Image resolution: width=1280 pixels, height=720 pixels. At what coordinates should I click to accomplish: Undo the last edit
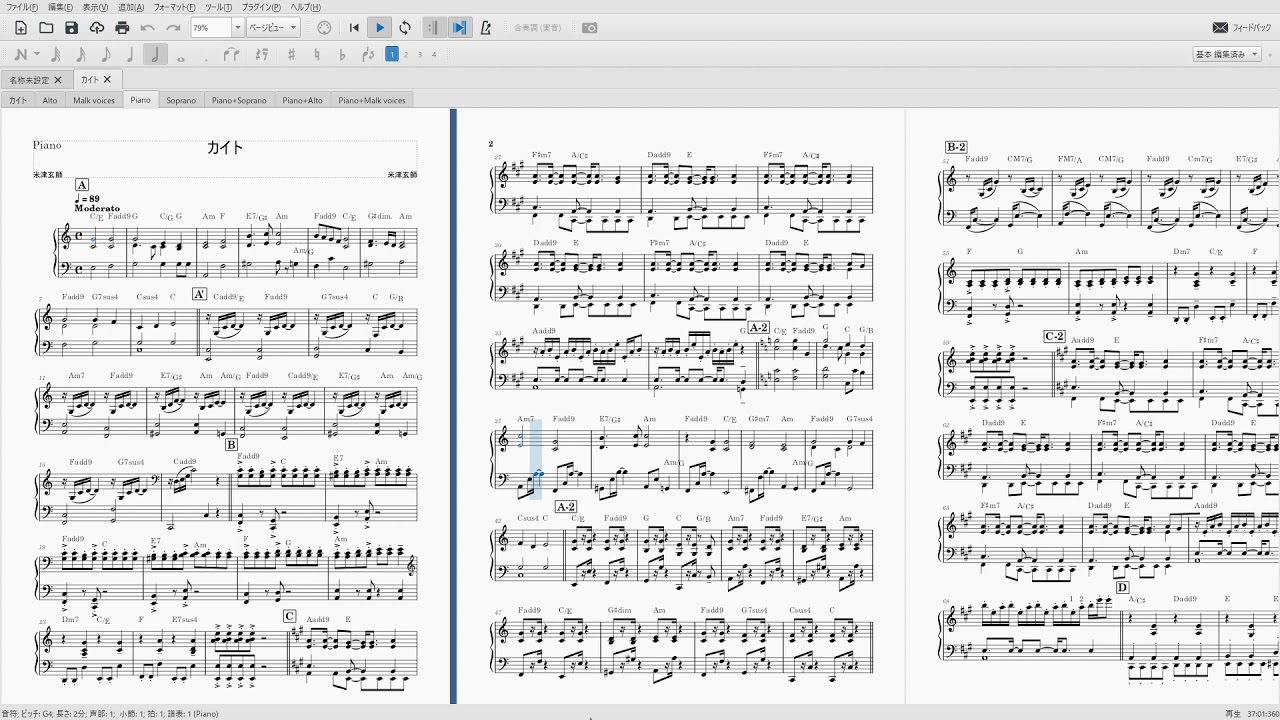pos(148,28)
